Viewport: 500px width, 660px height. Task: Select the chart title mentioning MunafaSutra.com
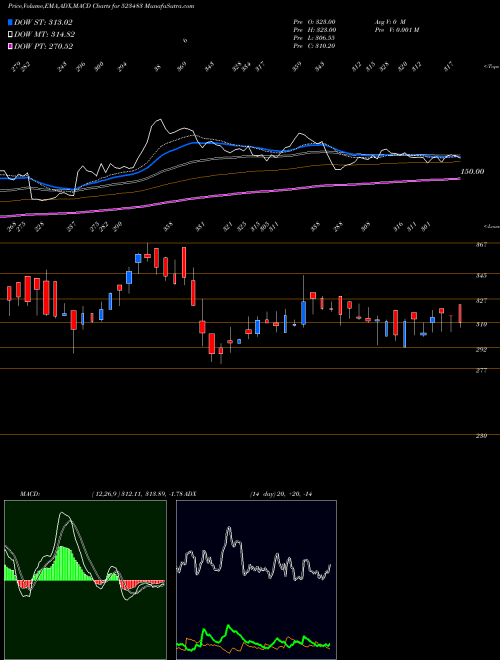[101, 6]
